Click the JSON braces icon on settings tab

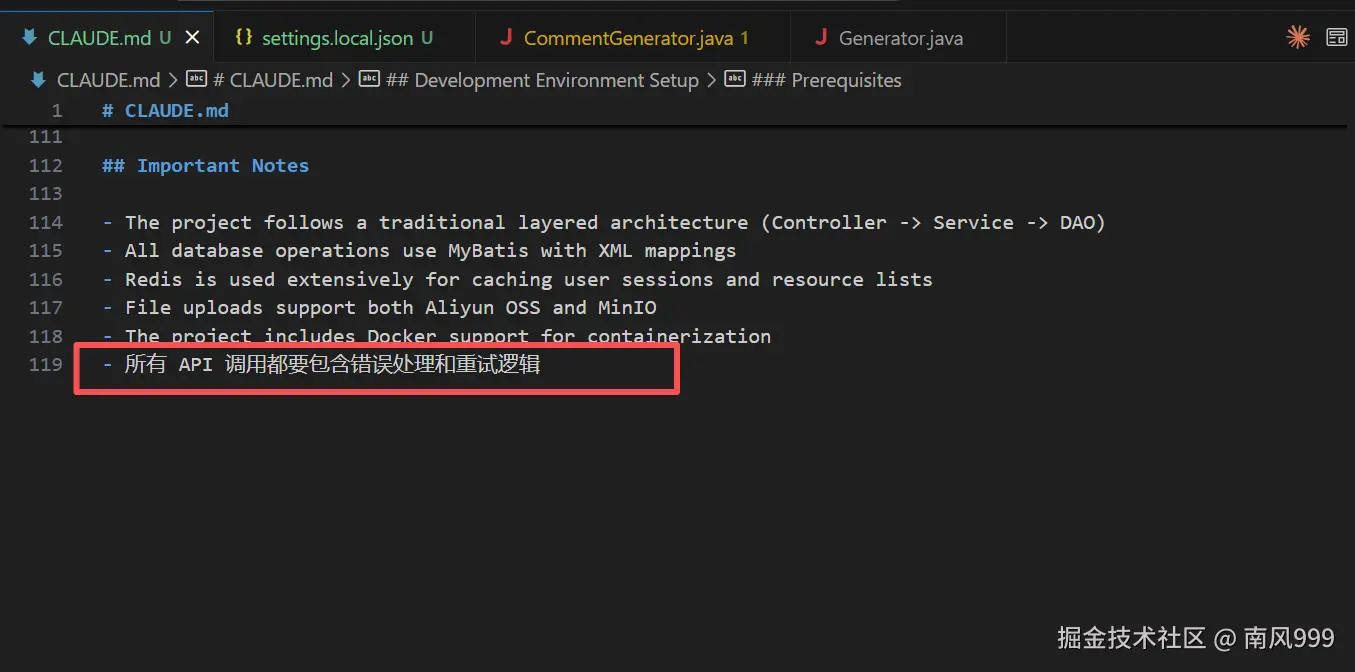point(243,38)
